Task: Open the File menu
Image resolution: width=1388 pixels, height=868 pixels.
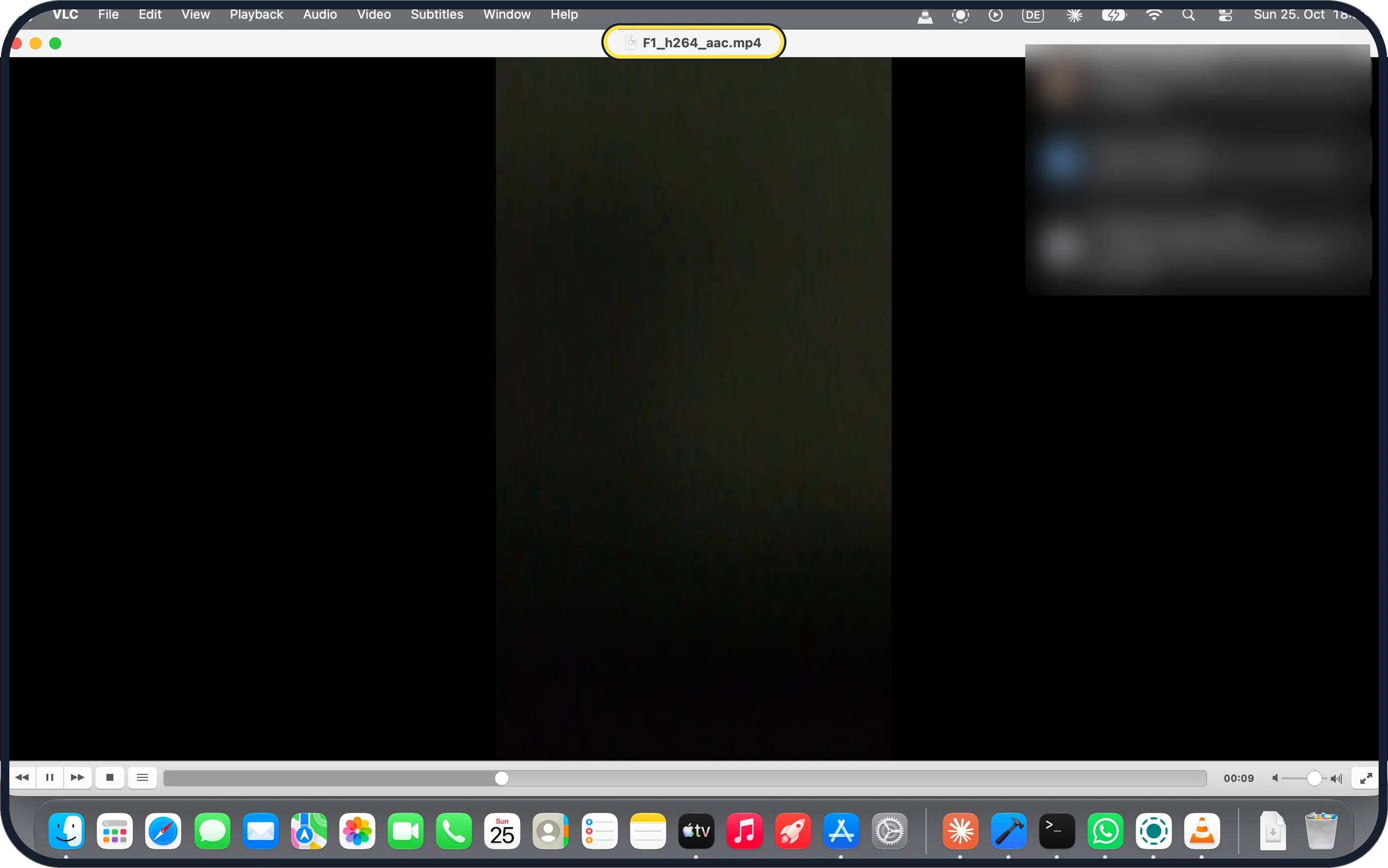Action: [x=108, y=14]
